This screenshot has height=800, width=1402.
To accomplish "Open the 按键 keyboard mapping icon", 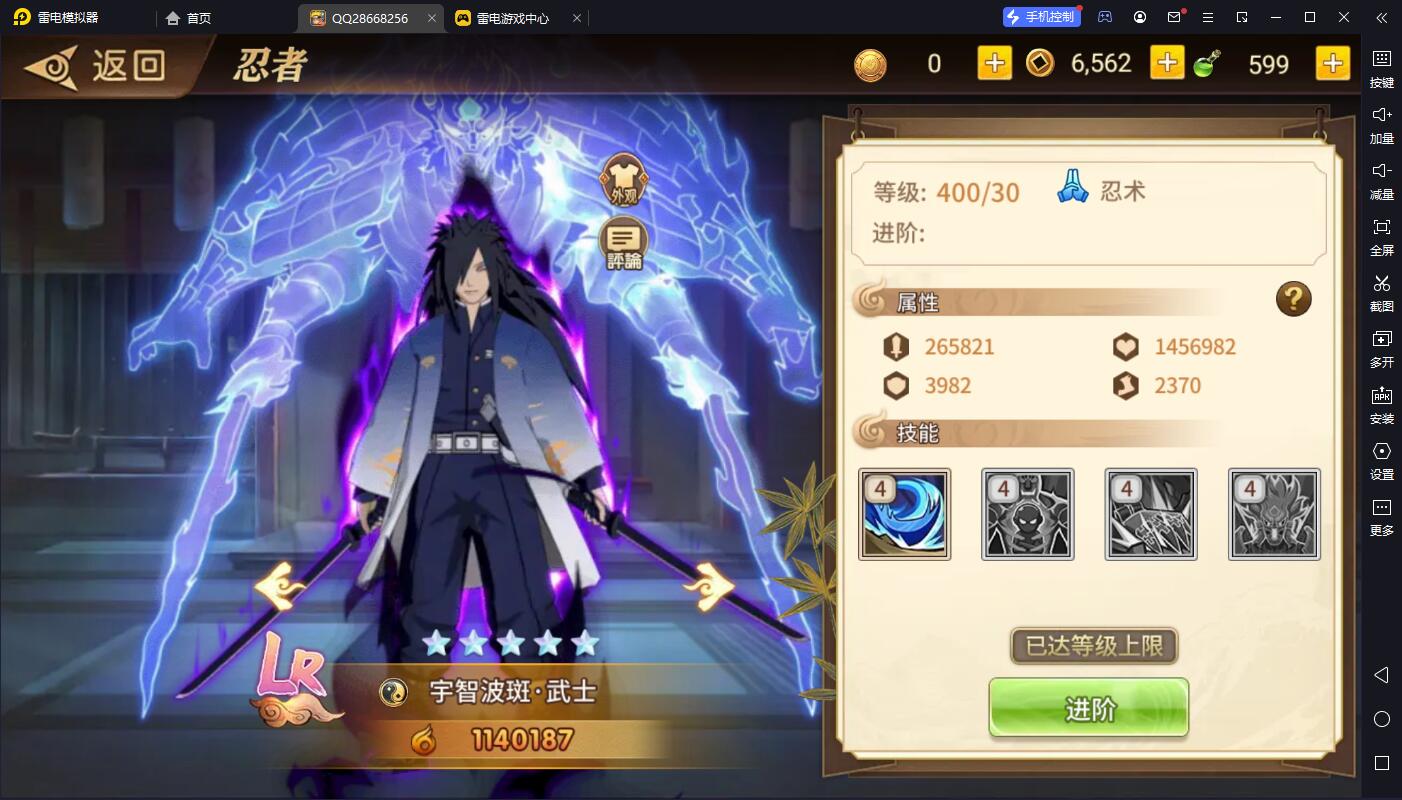I will (1381, 68).
